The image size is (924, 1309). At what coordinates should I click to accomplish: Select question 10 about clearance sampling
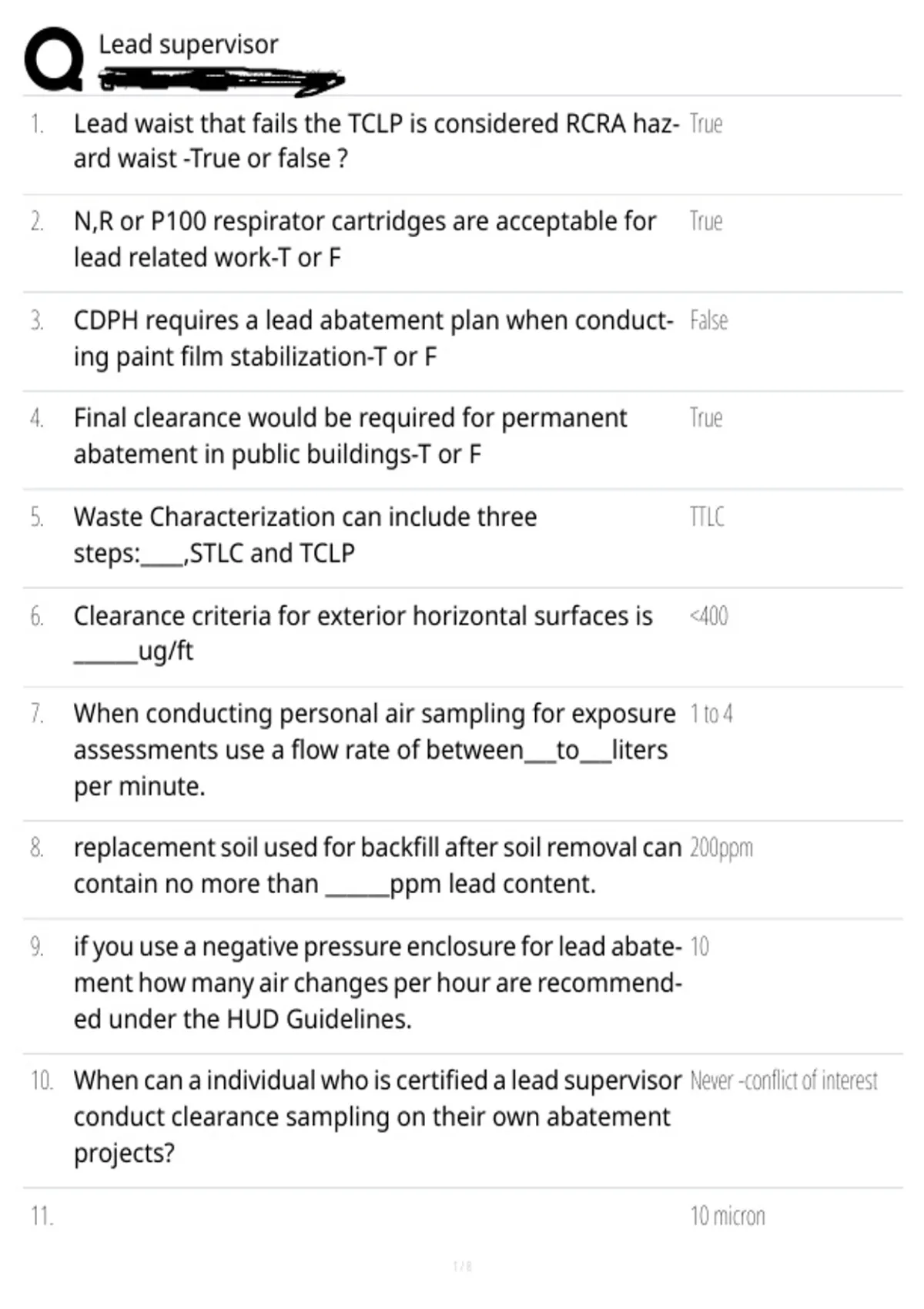pos(378,1116)
